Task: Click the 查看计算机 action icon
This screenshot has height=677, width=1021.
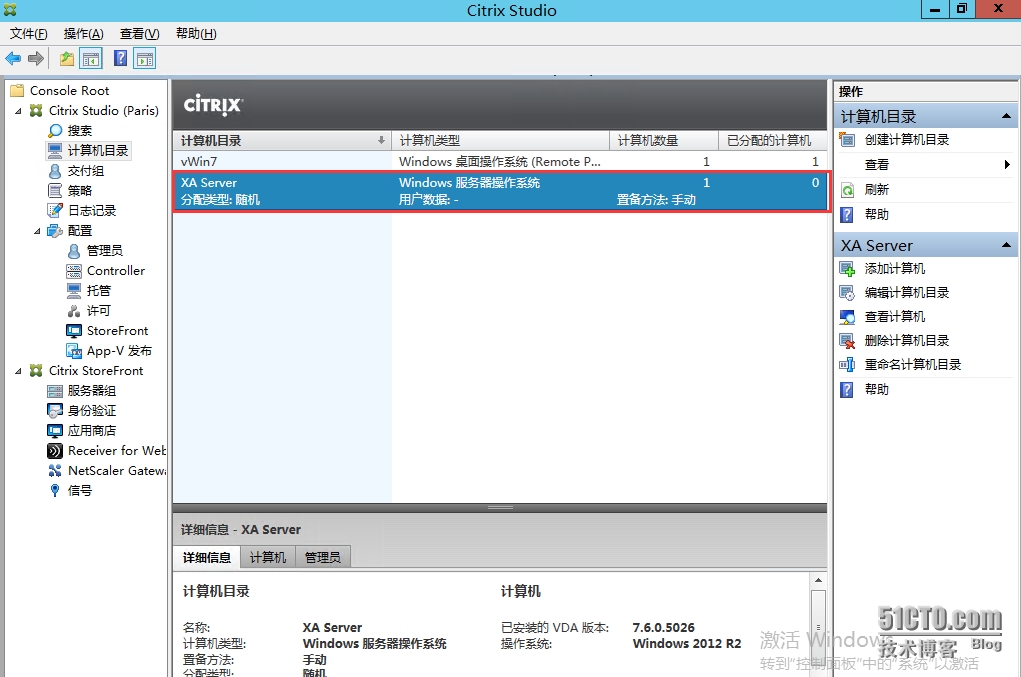Action: [x=847, y=317]
